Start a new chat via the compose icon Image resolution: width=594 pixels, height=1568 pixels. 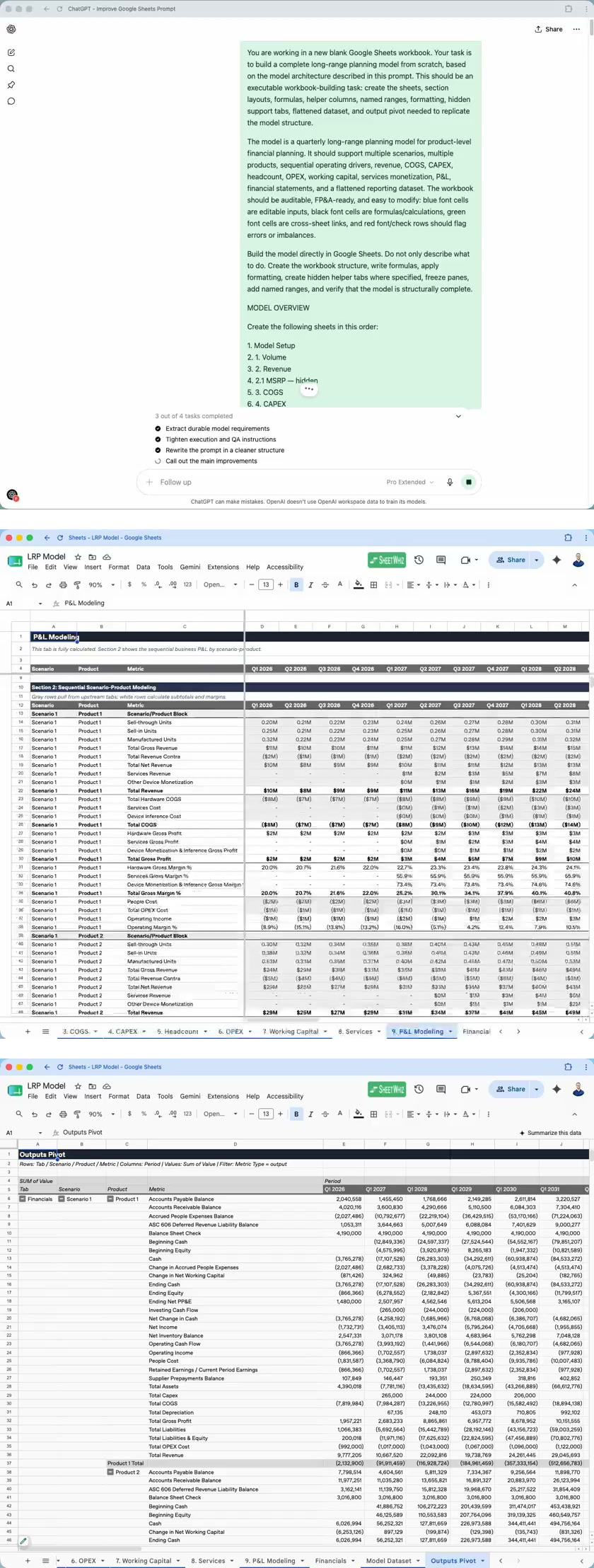(11, 52)
